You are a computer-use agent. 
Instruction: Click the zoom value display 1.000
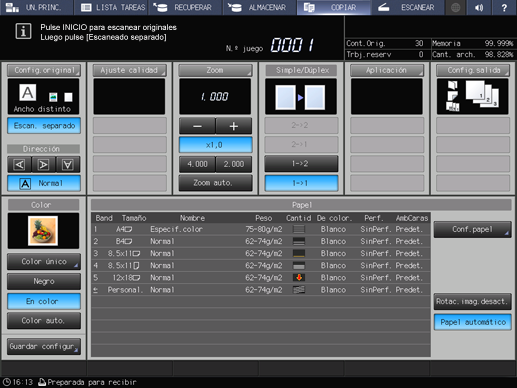click(215, 97)
